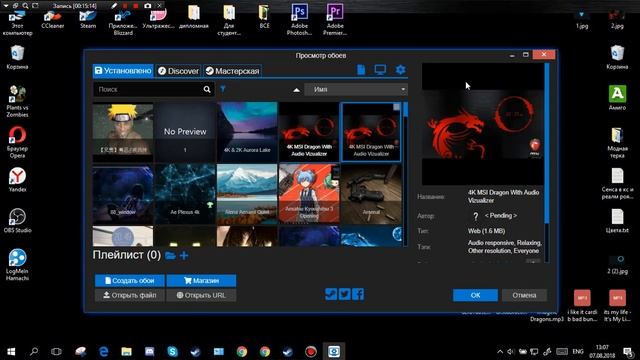Tick the checkbox on selected MSI Dragon thumbnail
640x360 pixels.
[396, 107]
